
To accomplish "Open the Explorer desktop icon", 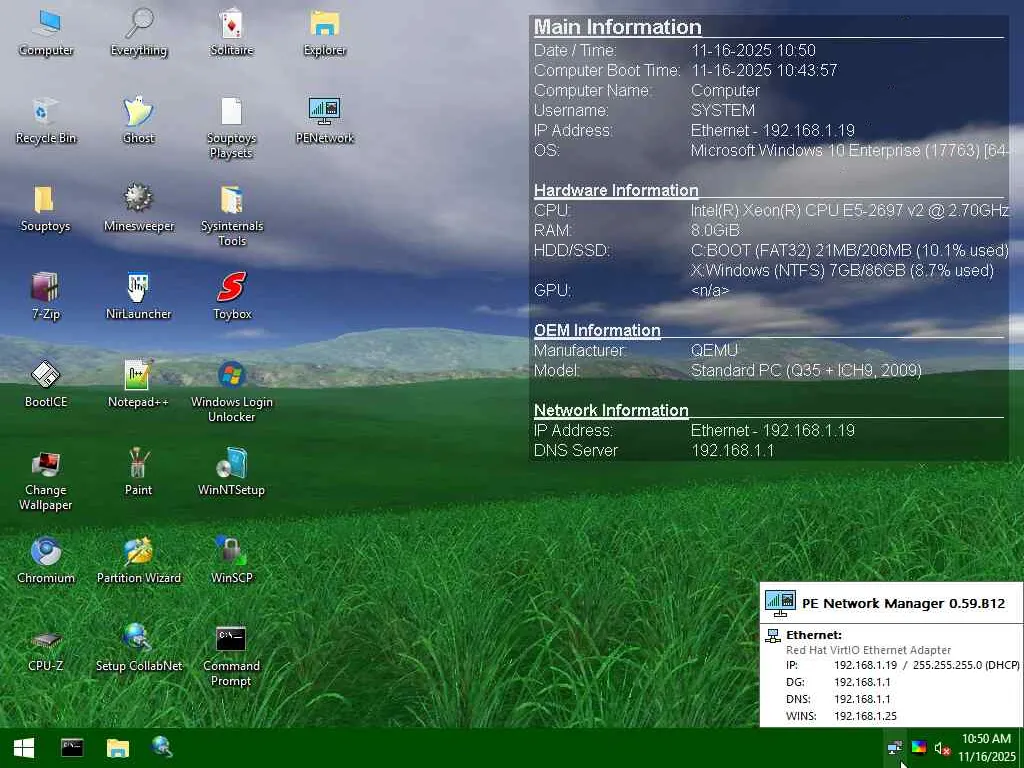I will [325, 33].
